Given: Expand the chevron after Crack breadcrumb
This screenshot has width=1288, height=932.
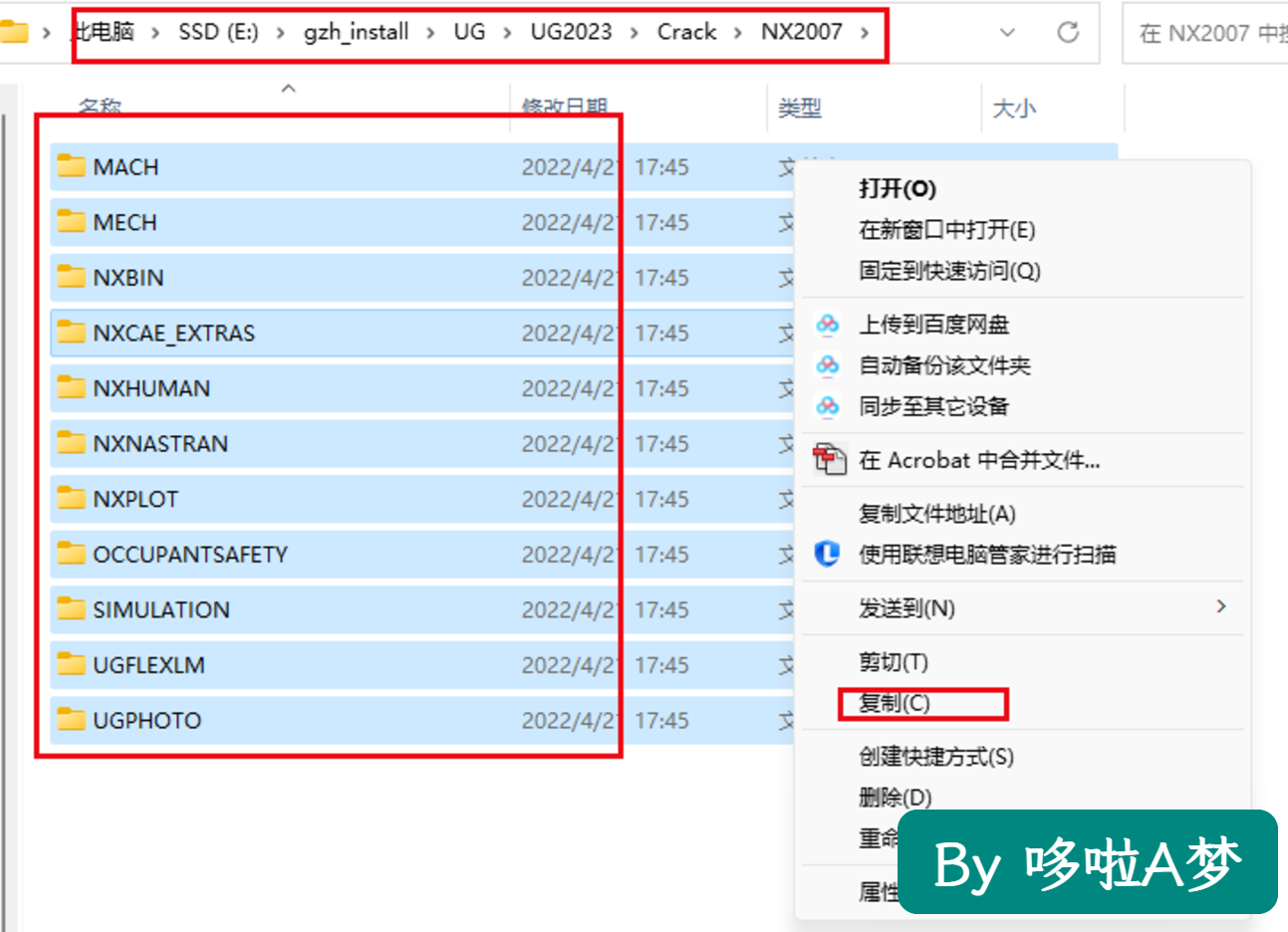Looking at the screenshot, I should click(738, 33).
